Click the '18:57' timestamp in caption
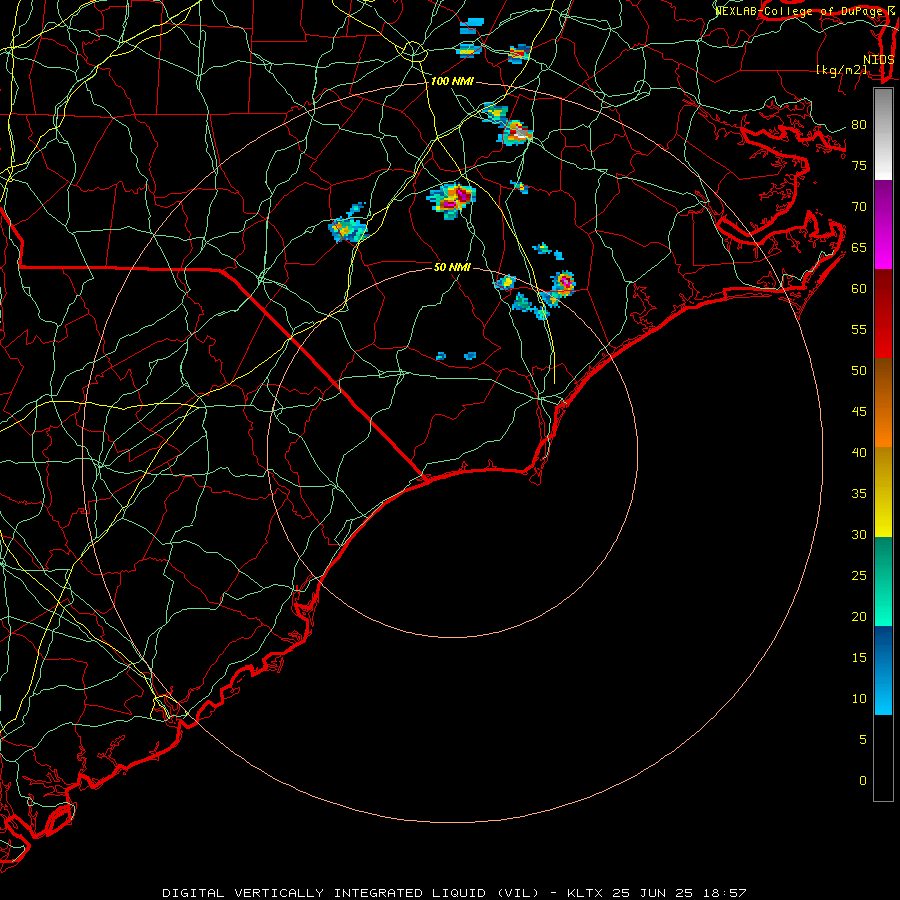Viewport: 900px width, 900px height. click(x=725, y=893)
